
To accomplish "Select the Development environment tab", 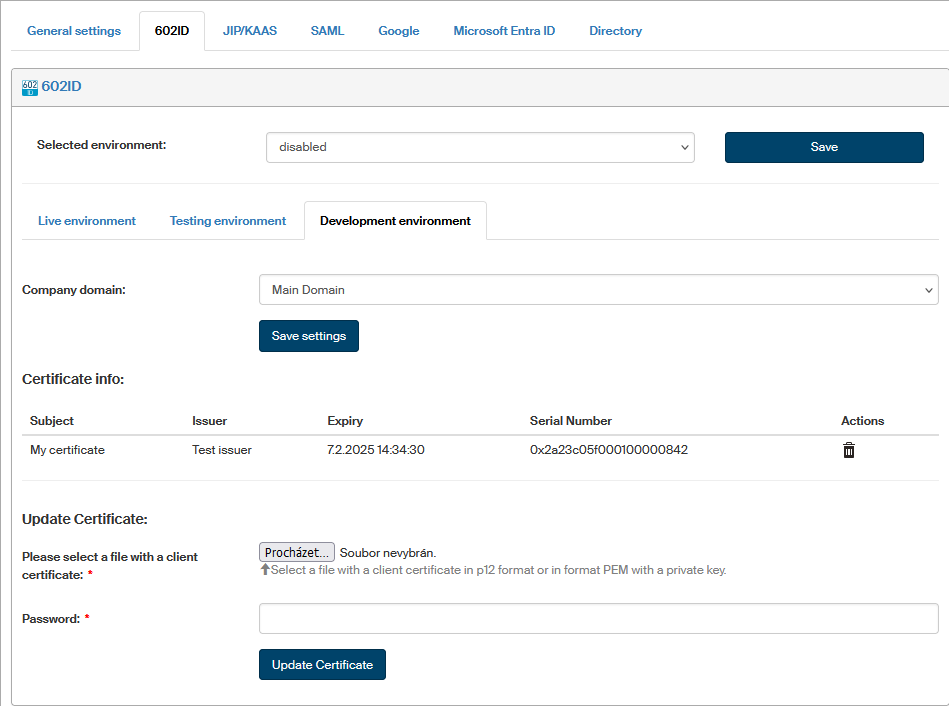I will point(395,221).
